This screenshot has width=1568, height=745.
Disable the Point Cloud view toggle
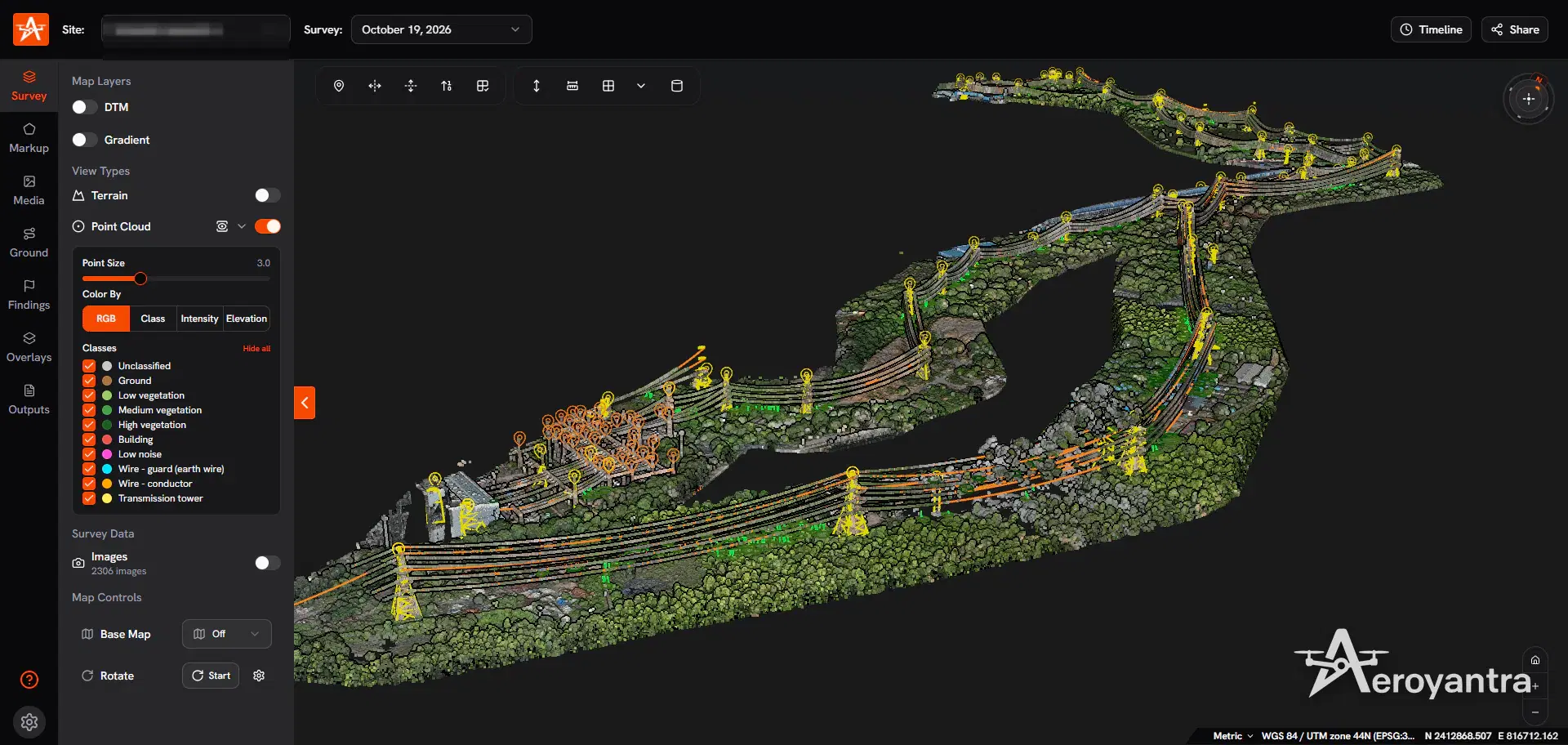267,226
